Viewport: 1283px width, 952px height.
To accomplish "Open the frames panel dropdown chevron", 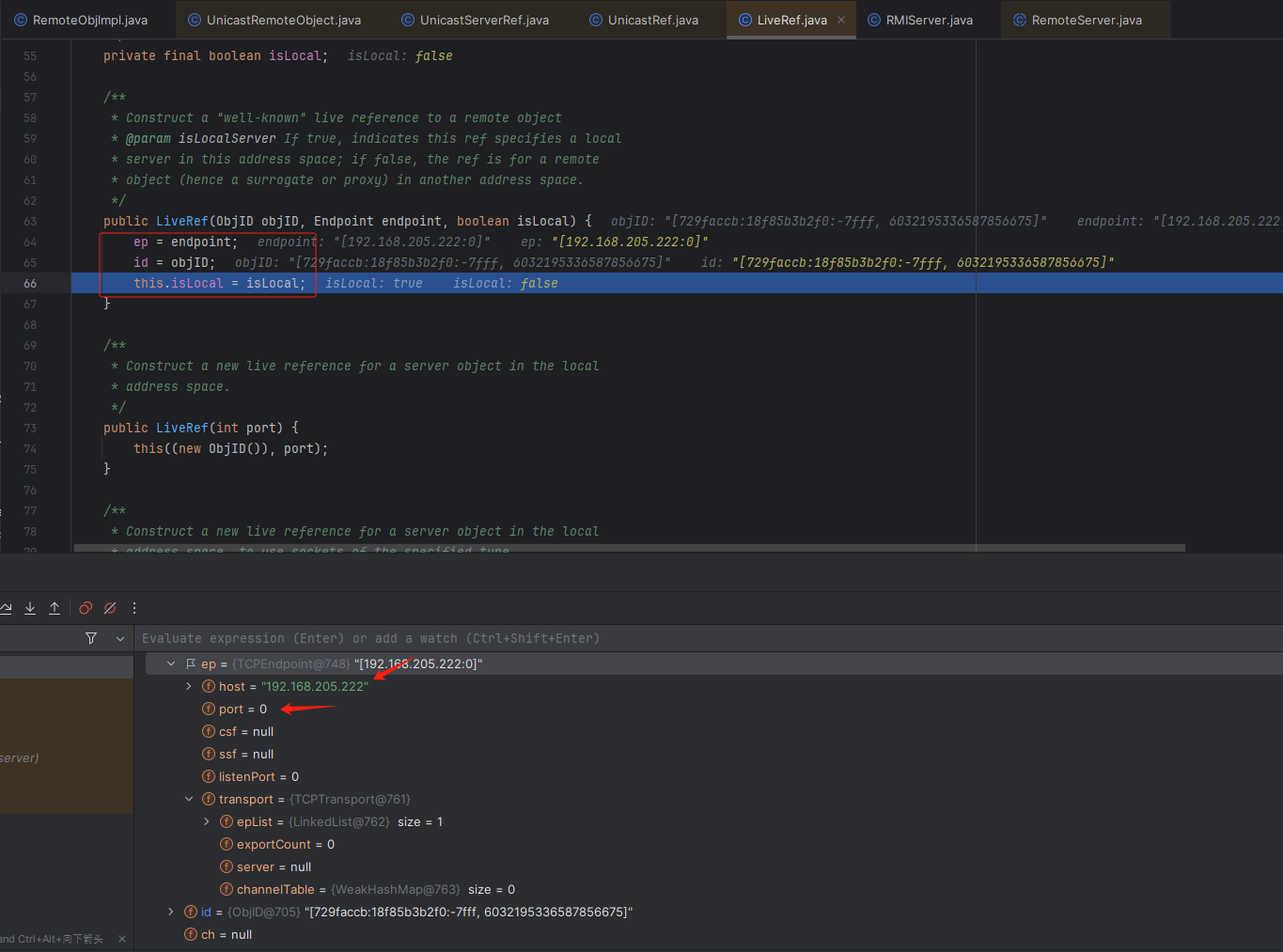I will pos(120,638).
